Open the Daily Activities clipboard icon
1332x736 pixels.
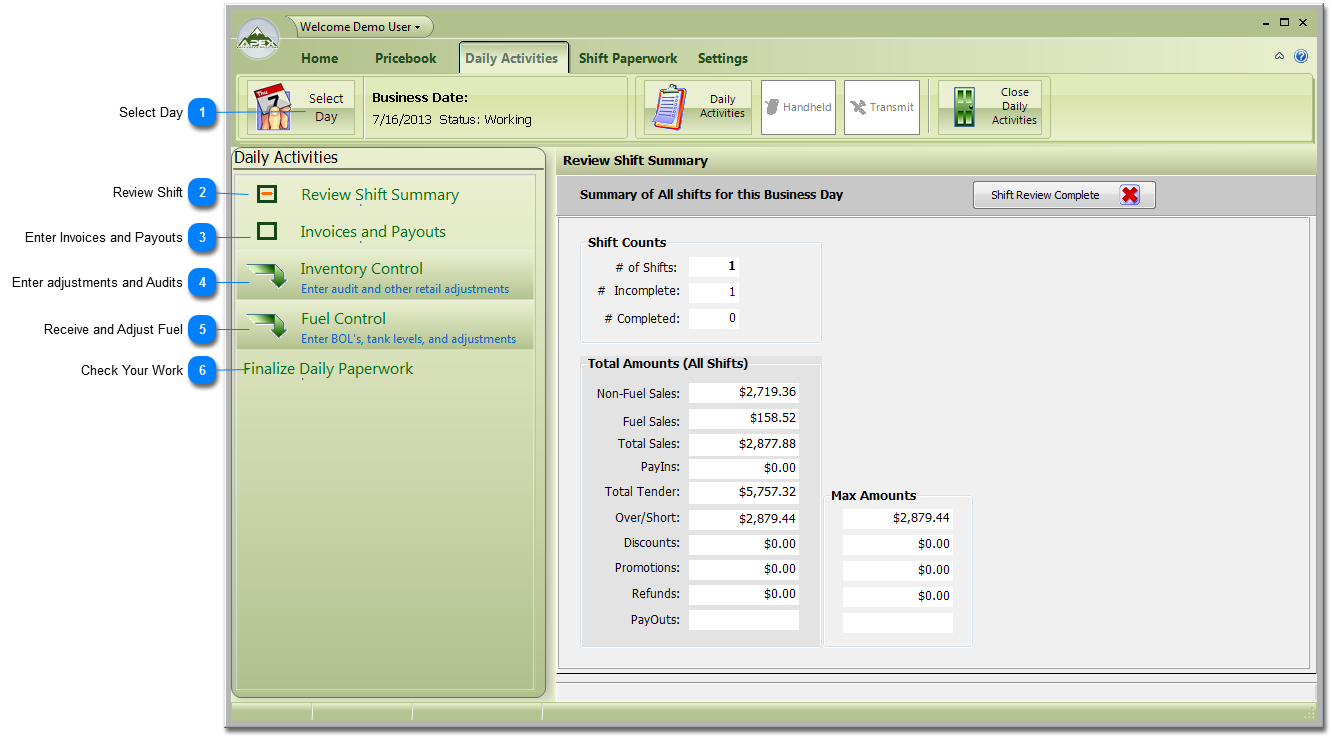pos(670,108)
